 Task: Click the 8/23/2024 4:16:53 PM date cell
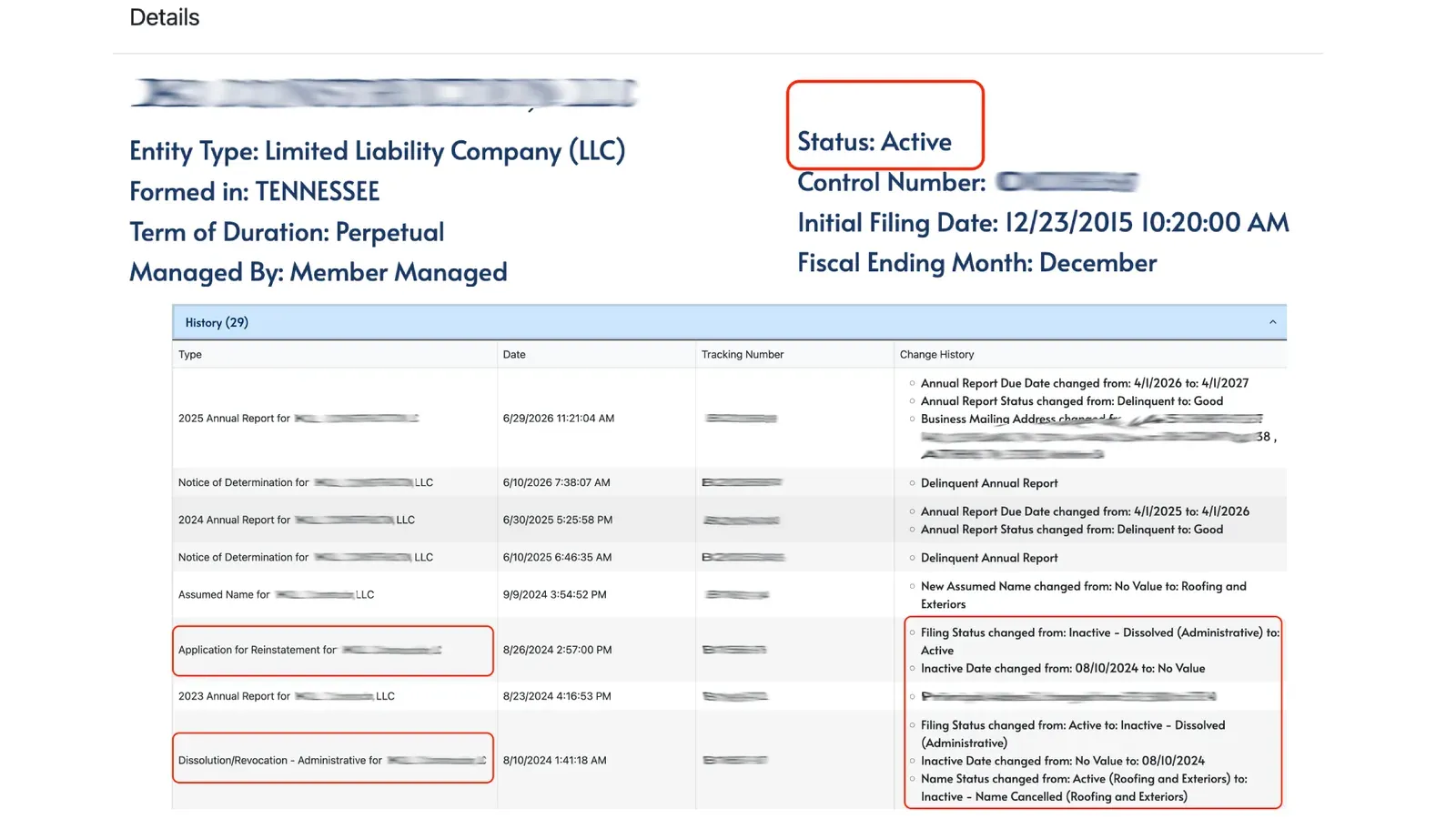557,697
